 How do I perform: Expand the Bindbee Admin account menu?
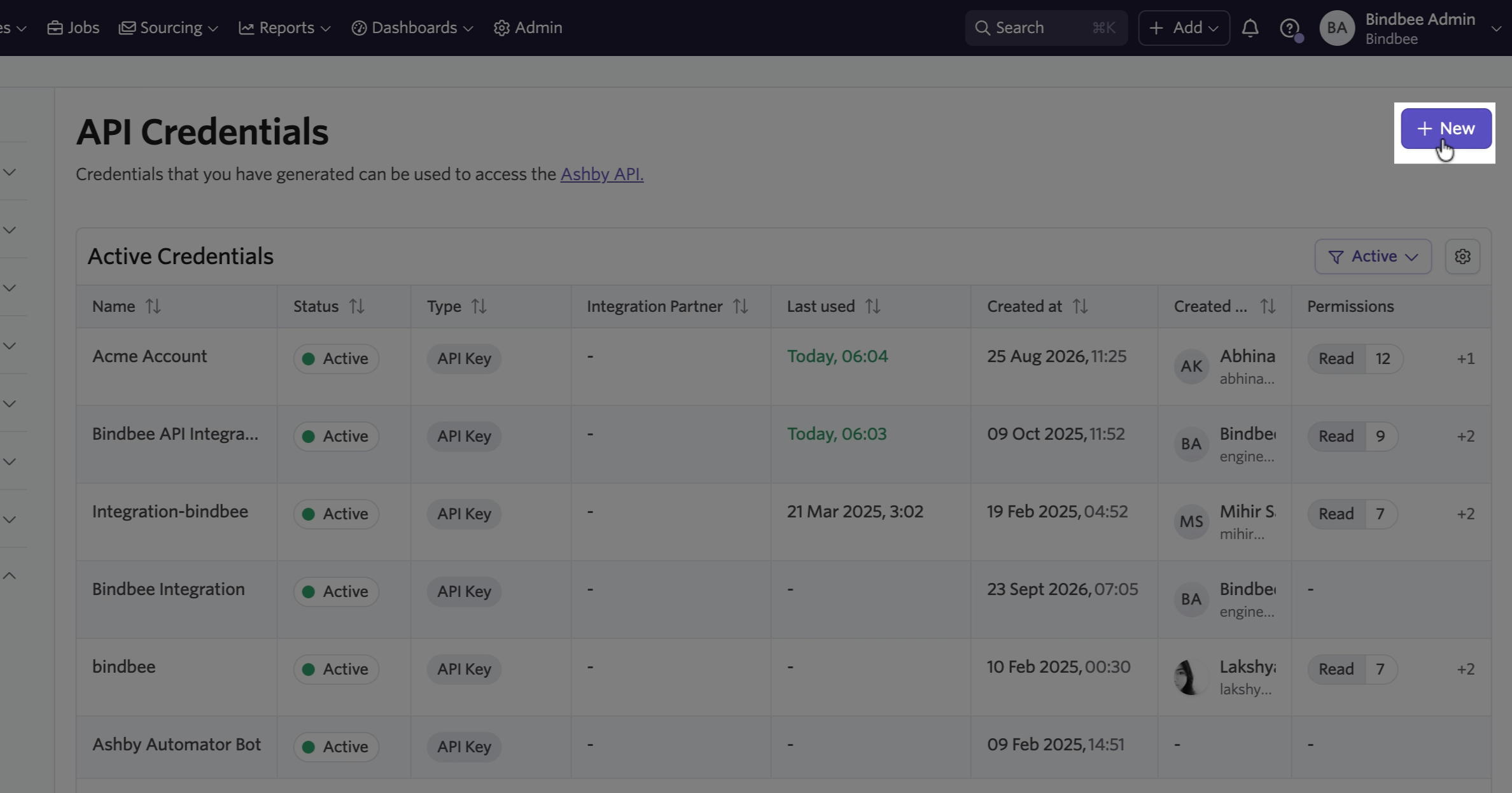click(x=1496, y=28)
